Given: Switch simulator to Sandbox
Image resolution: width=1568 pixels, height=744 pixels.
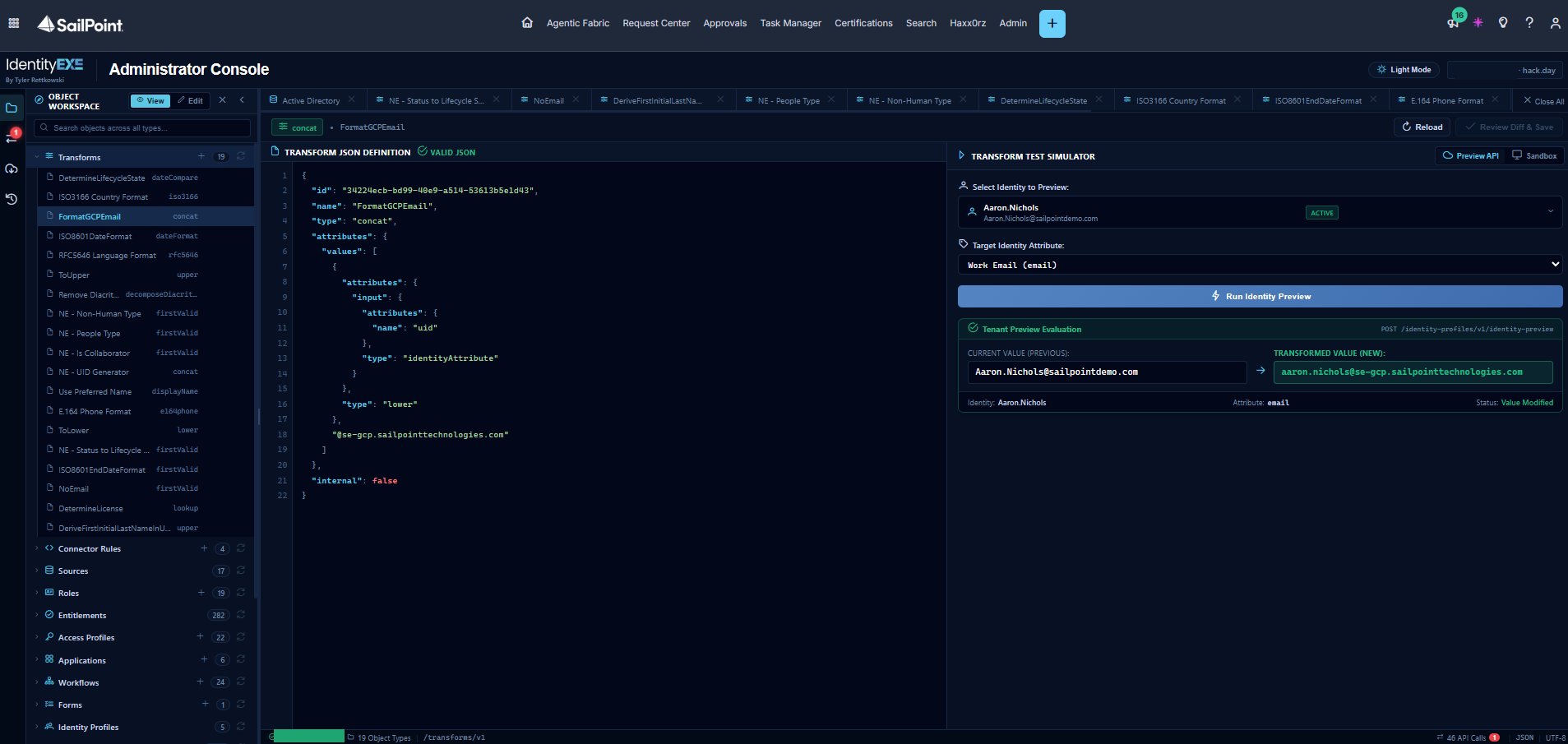Looking at the screenshot, I should pos(1534,155).
